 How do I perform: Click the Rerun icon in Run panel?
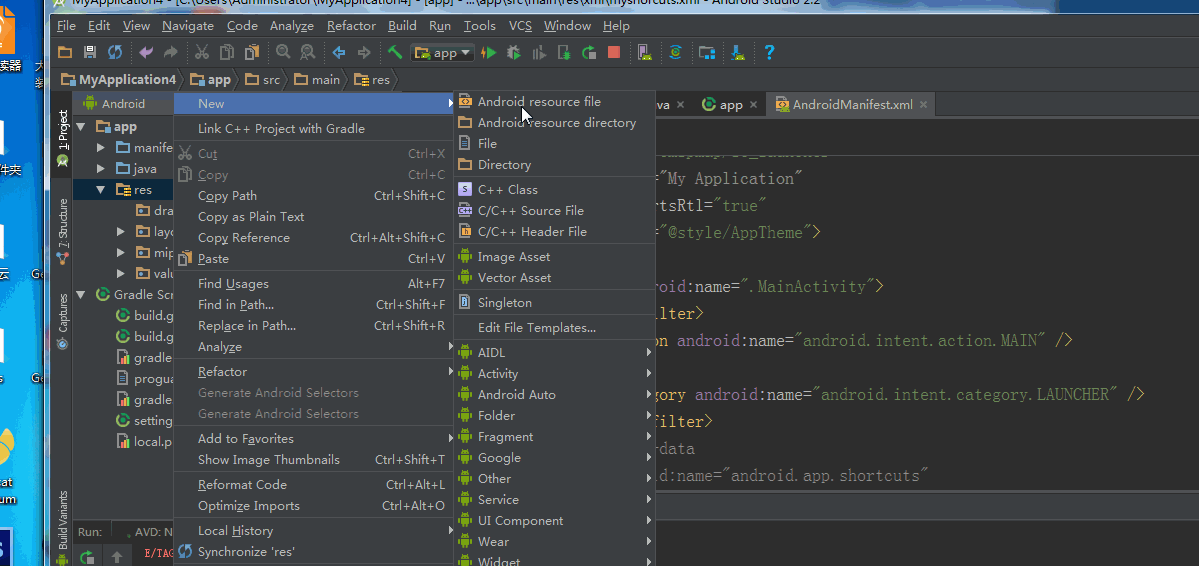coord(86,557)
